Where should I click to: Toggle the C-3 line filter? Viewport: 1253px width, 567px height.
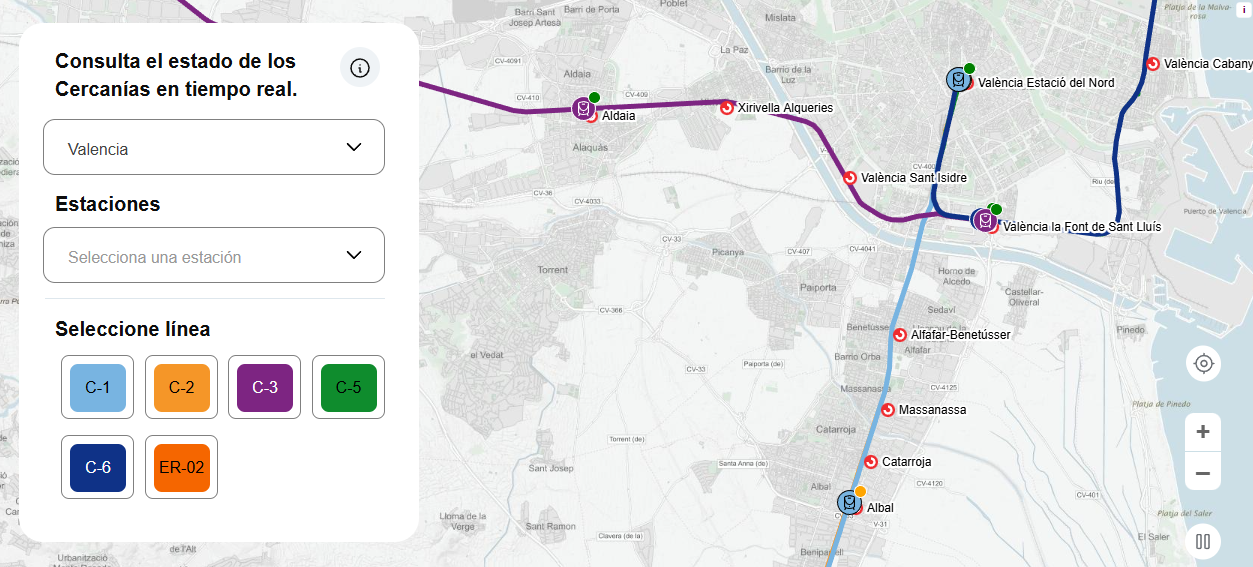click(264, 387)
